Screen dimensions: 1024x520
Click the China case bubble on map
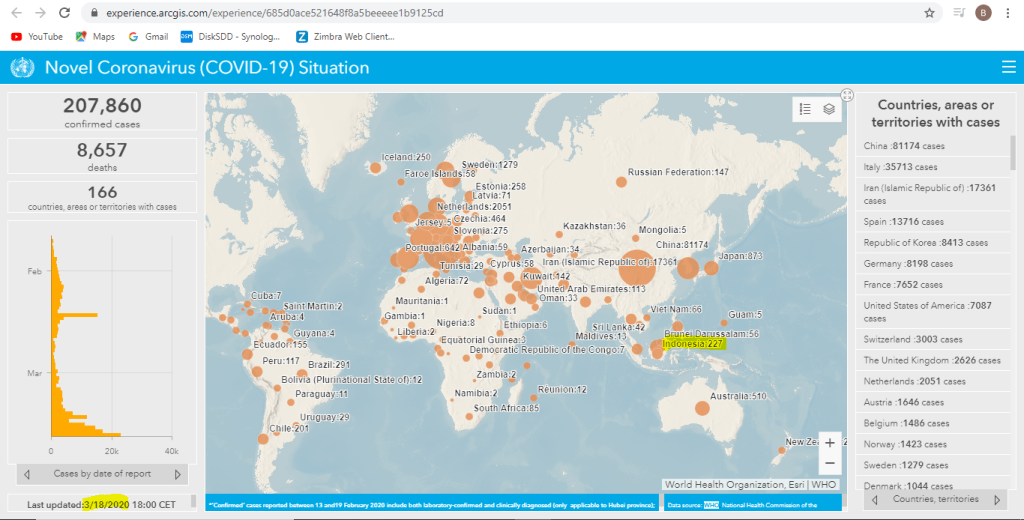pyautogui.click(x=634, y=270)
